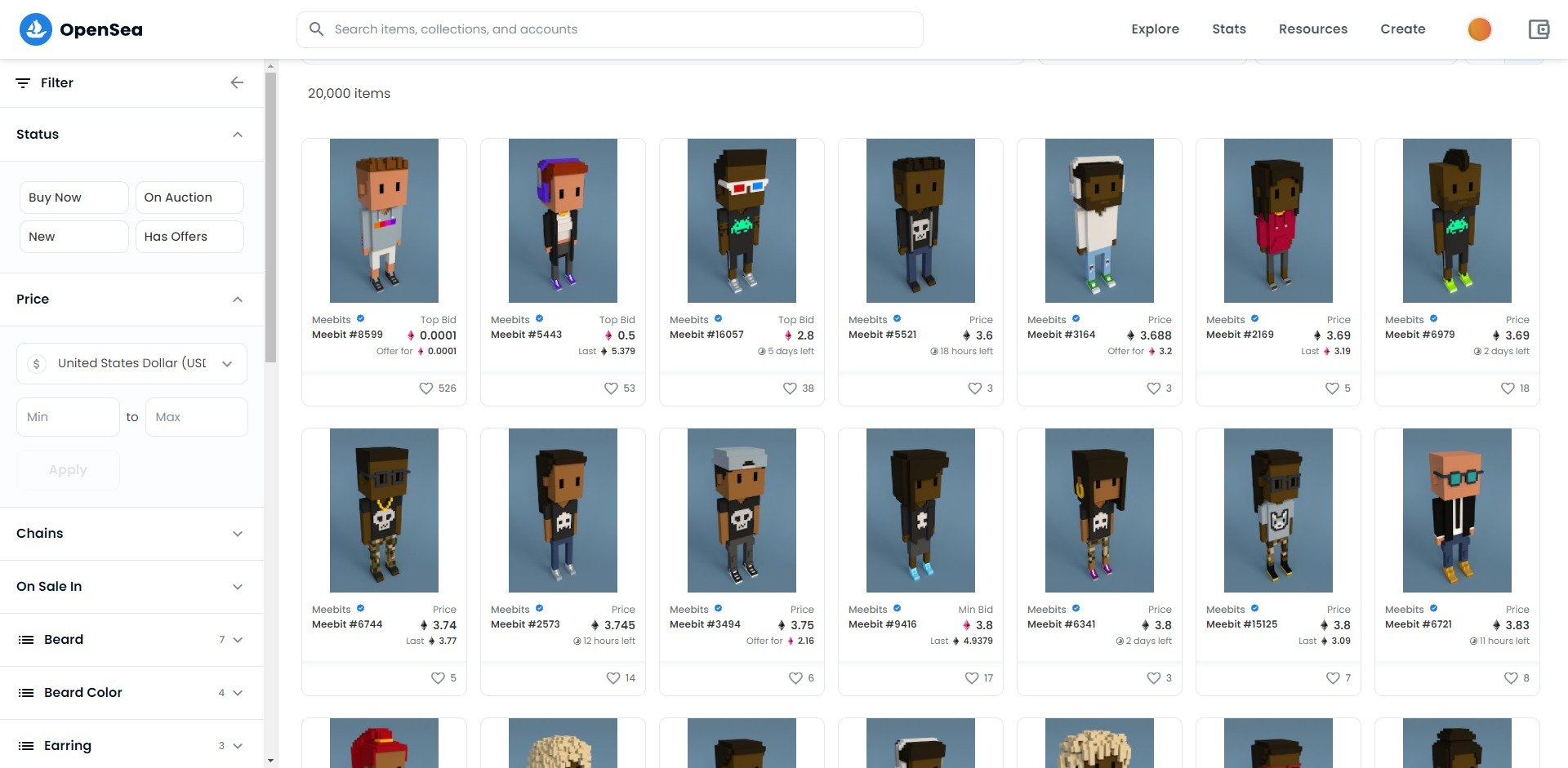Viewport: 1568px width, 768px height.
Task: Click heart on Meebit #3164
Action: coord(1154,388)
